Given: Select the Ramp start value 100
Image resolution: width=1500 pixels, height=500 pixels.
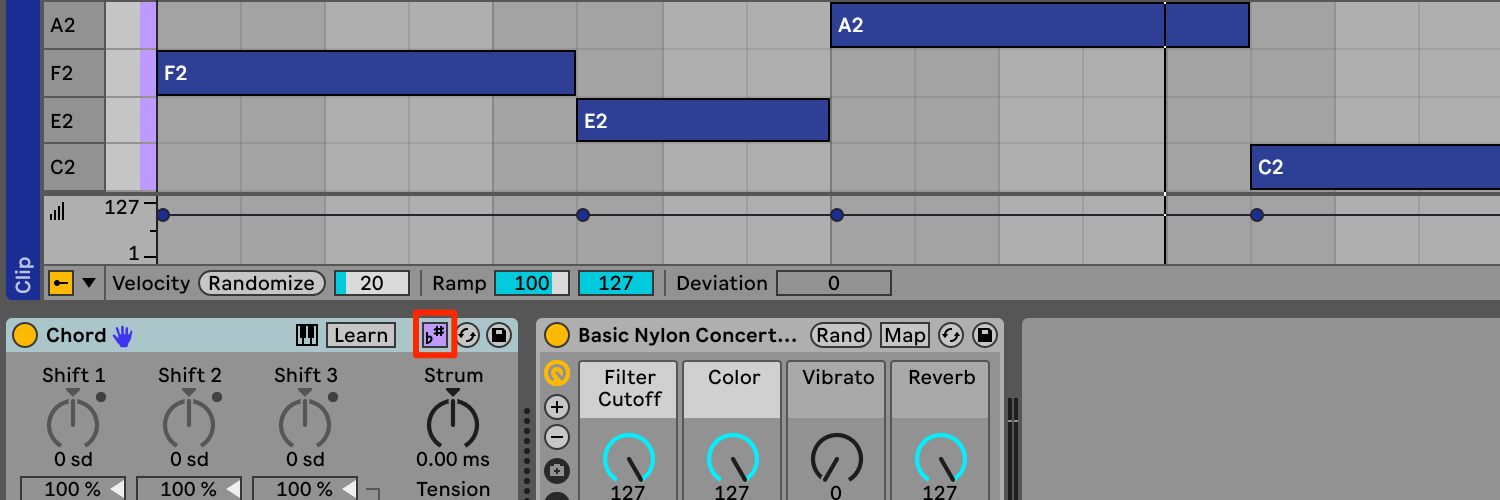Looking at the screenshot, I should coord(532,283).
